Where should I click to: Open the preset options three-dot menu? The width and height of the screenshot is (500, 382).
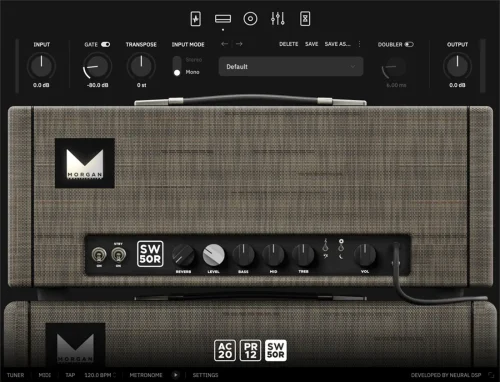click(x=359, y=44)
